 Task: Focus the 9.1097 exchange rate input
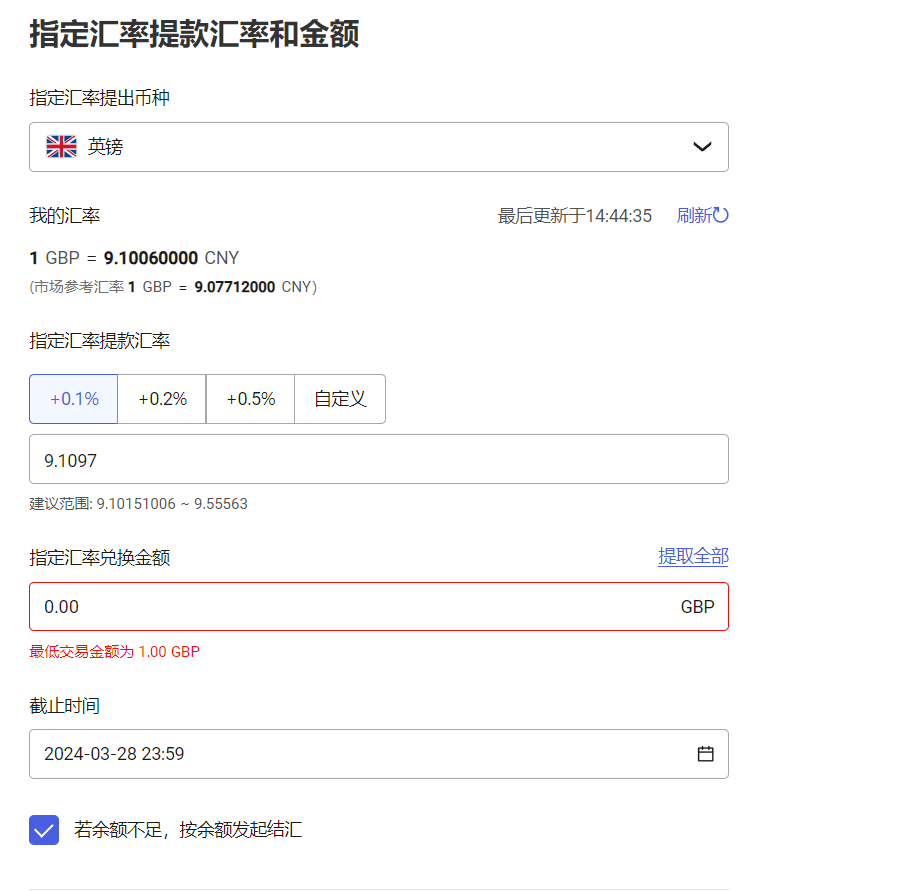pyautogui.click(x=378, y=459)
